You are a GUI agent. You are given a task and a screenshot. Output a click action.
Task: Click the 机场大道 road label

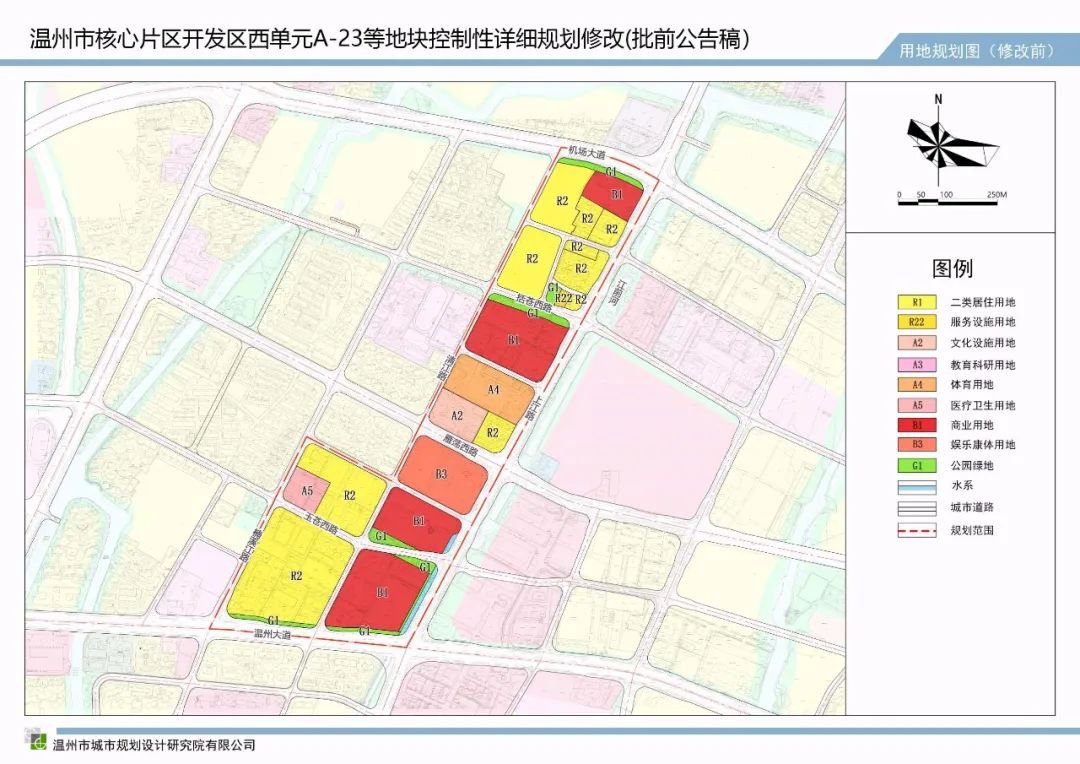pos(586,152)
